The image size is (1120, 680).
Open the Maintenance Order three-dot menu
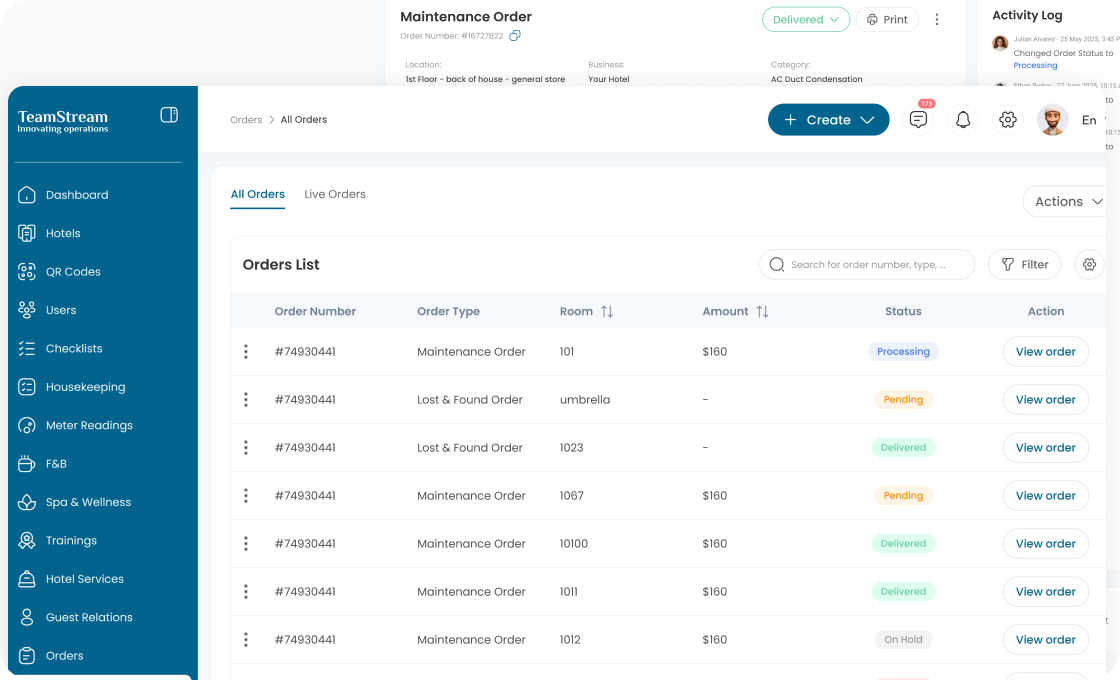pyautogui.click(x=937, y=20)
